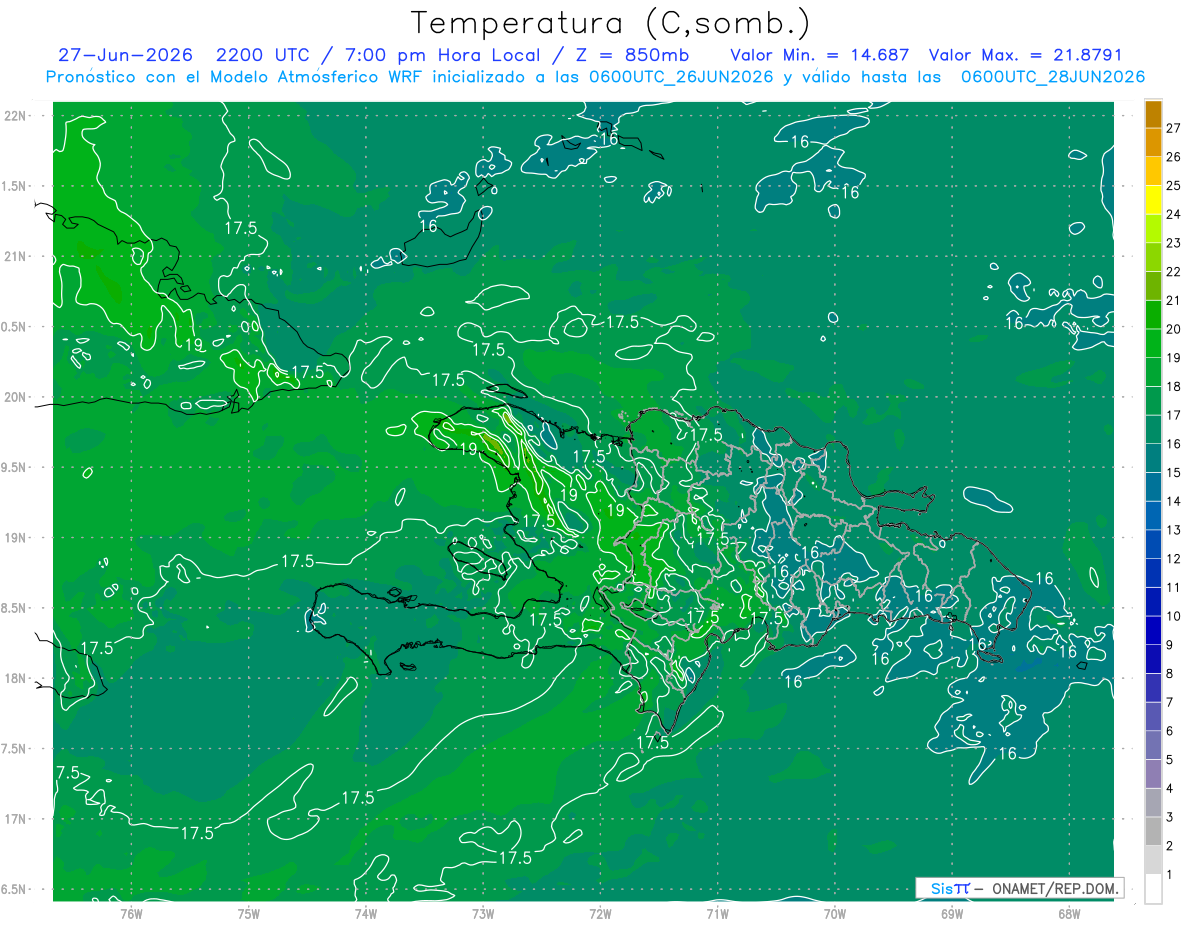The image size is (1200, 927).
Task: Click the '68W' longitude axis label
Action: (x=1068, y=913)
